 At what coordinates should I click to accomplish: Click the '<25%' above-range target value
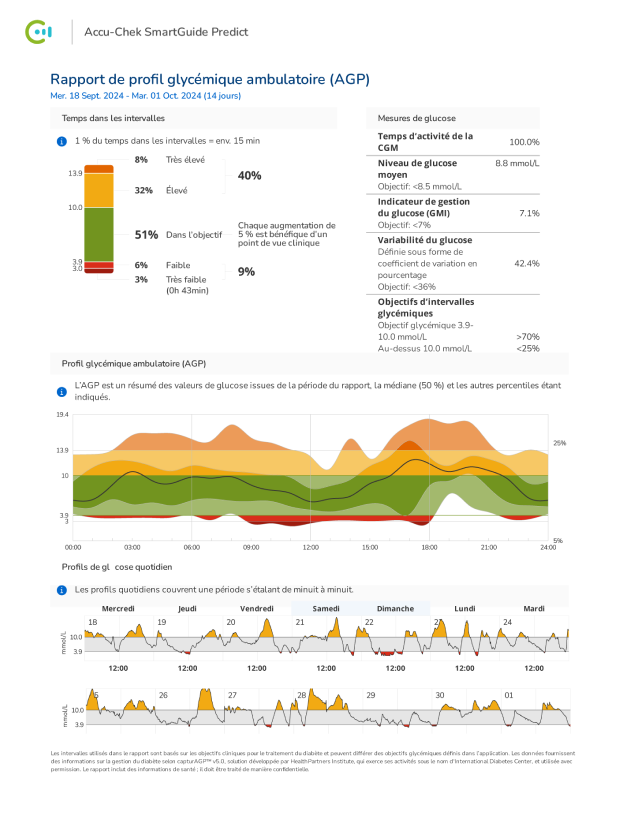click(x=528, y=348)
